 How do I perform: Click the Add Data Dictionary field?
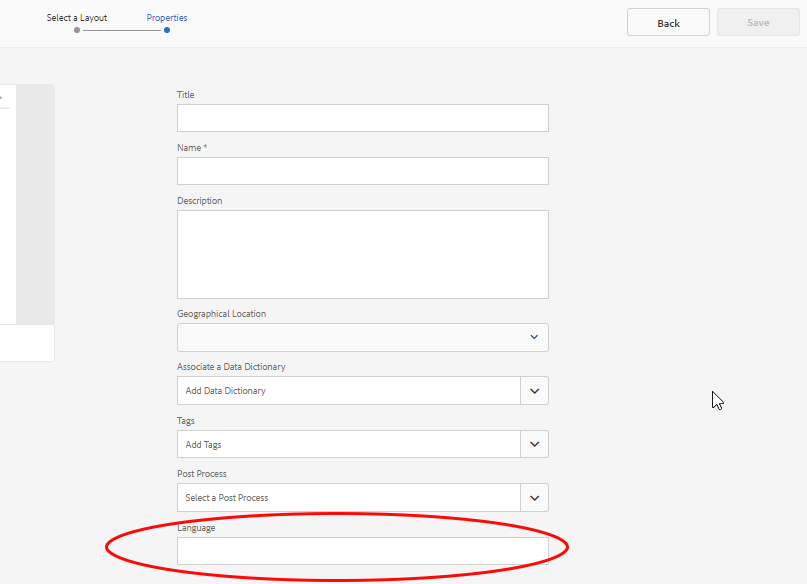pos(348,391)
